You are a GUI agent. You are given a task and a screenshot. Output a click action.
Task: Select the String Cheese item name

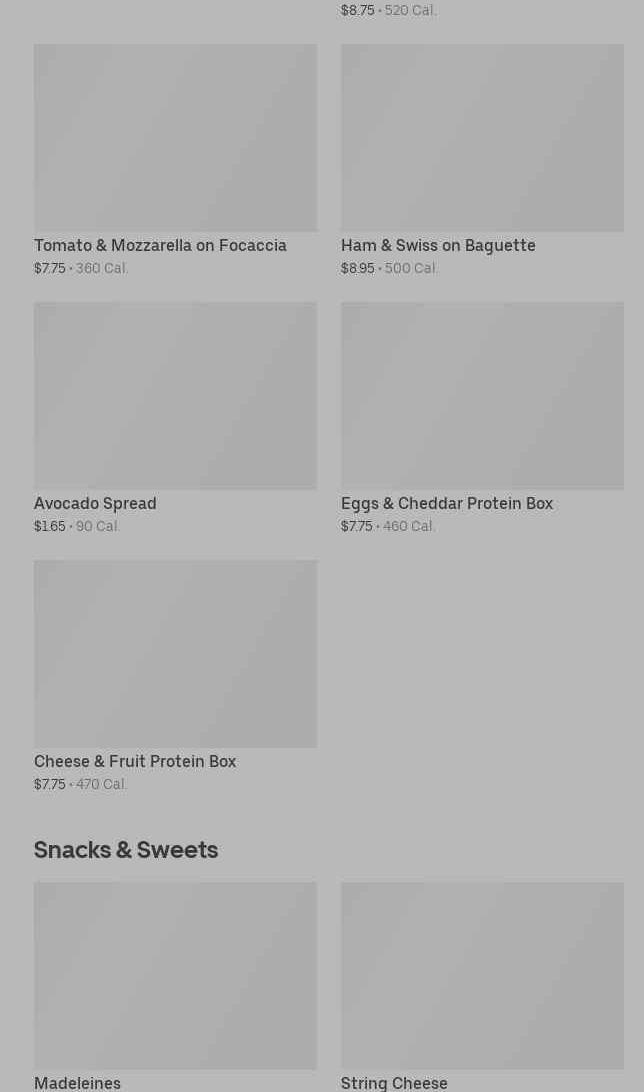coord(394,1082)
